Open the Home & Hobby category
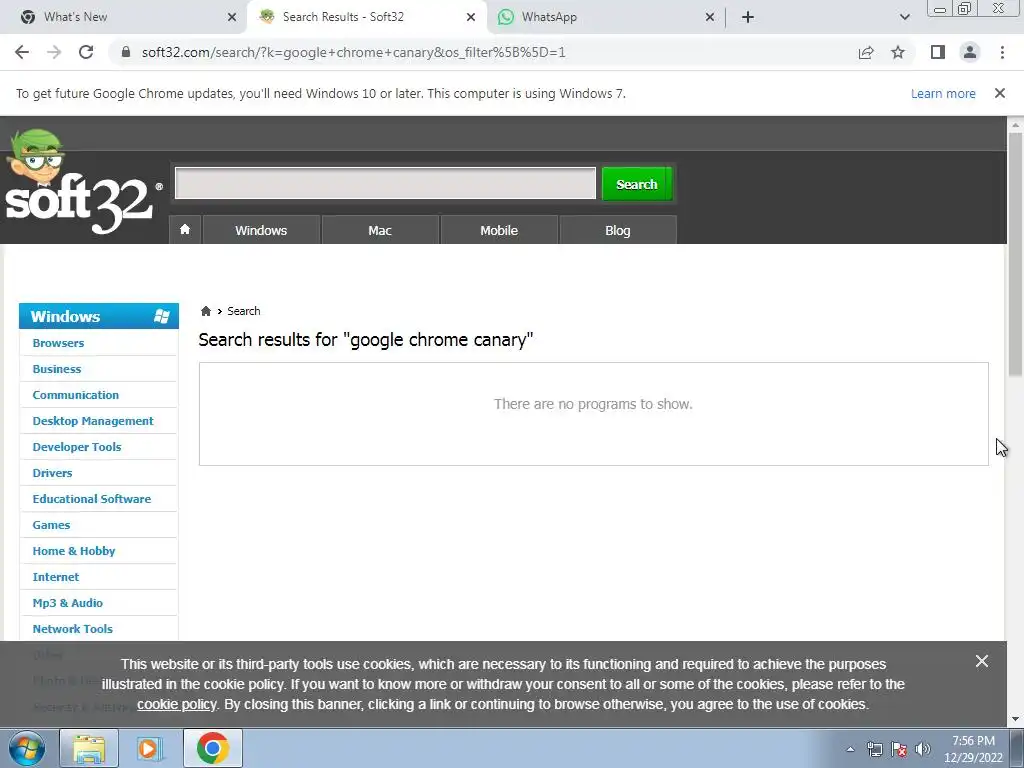The image size is (1024, 768). [x=74, y=551]
